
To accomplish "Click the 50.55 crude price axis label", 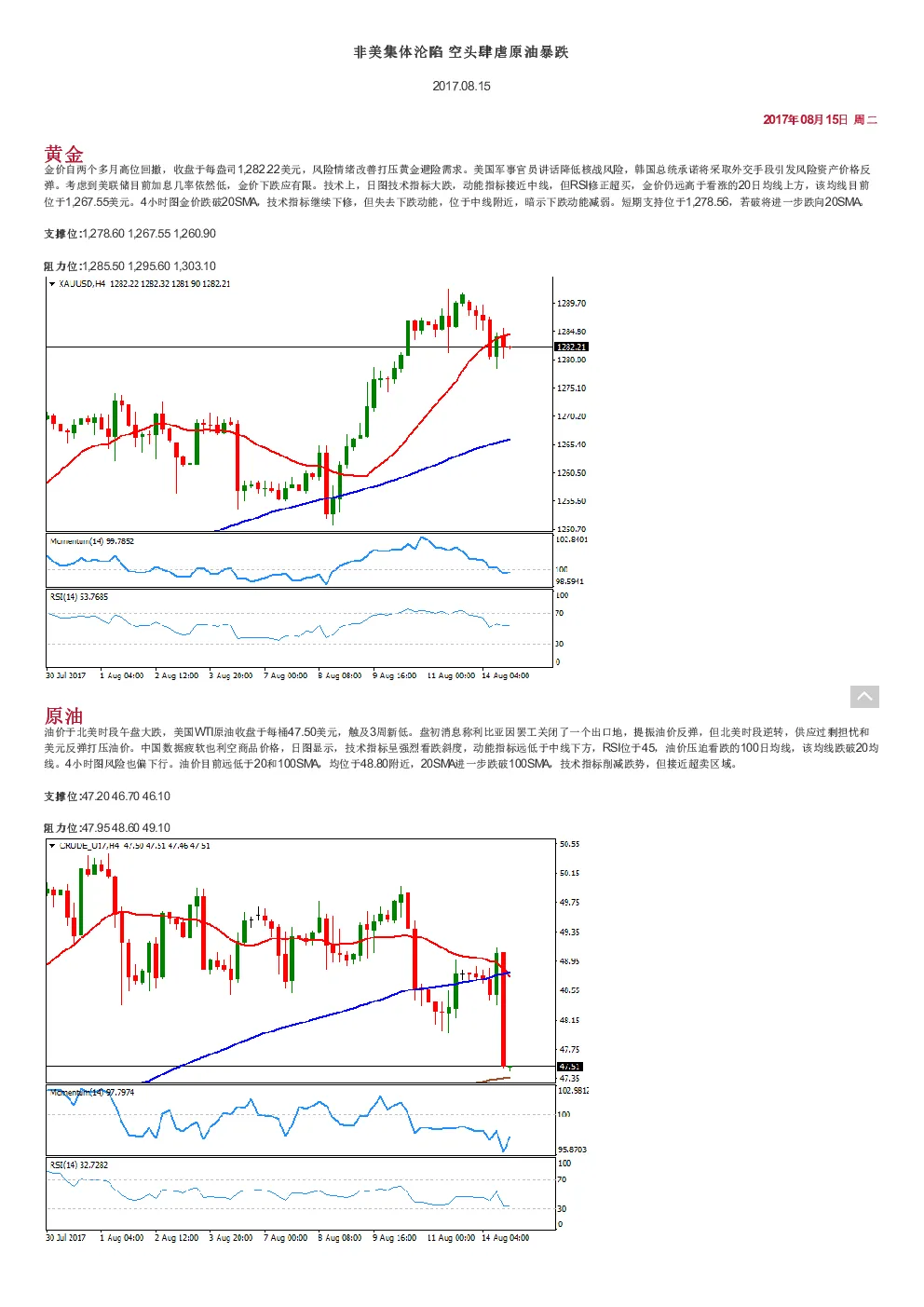I will (x=569, y=844).
